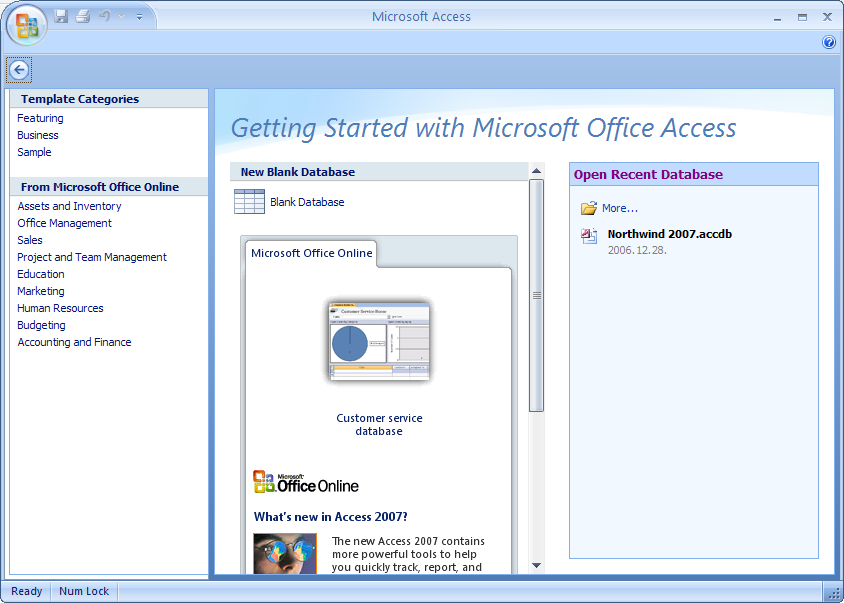
Task: Click the Undo icon
Action: pos(105,16)
